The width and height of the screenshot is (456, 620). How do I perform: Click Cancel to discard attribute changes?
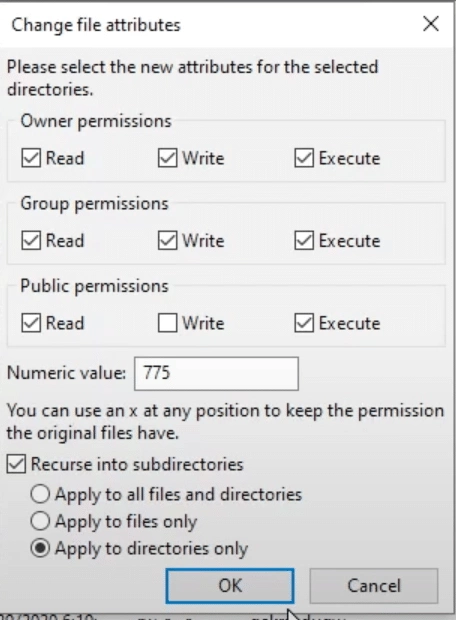(x=374, y=586)
